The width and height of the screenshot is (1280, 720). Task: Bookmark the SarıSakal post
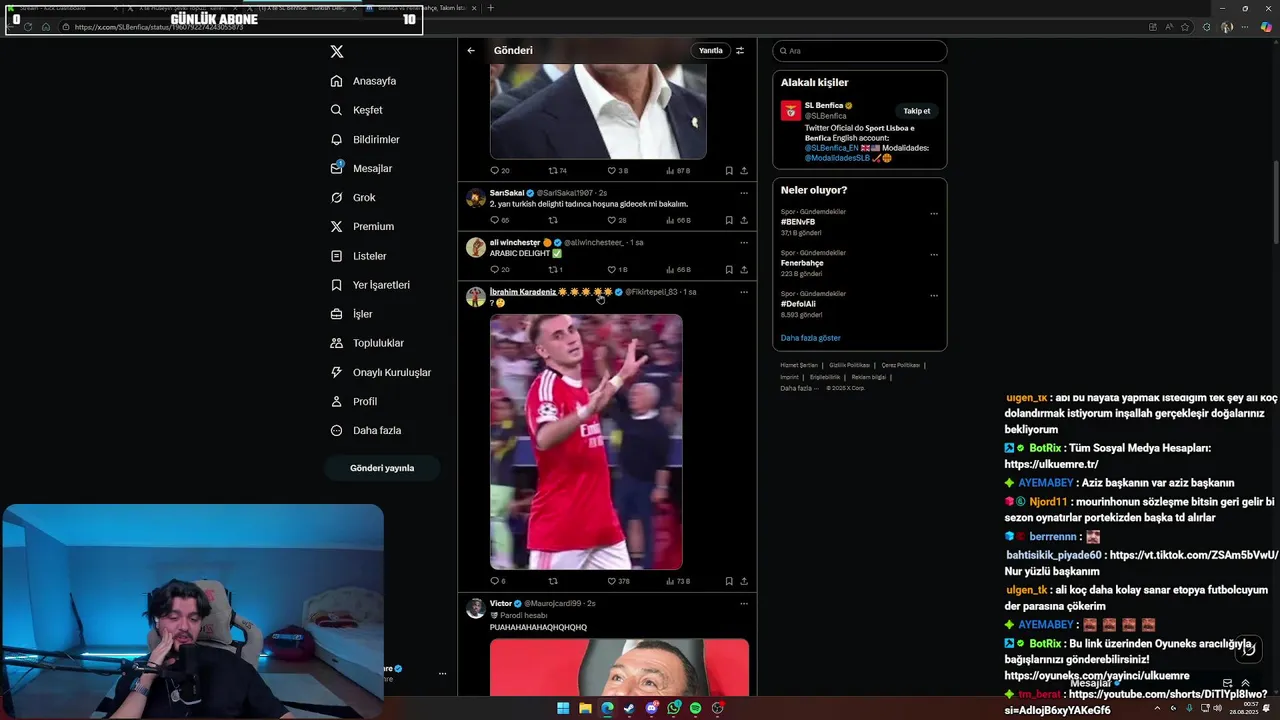tap(729, 220)
